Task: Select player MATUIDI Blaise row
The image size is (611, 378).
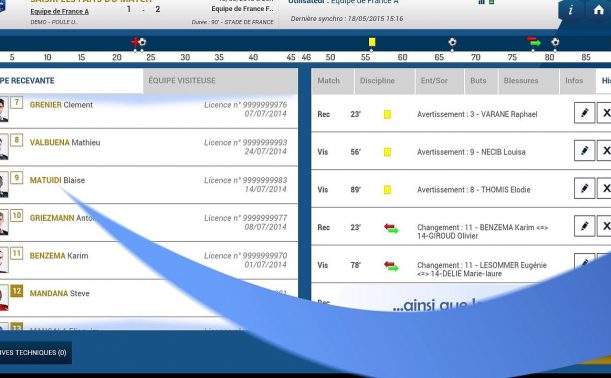Action: tap(148, 185)
